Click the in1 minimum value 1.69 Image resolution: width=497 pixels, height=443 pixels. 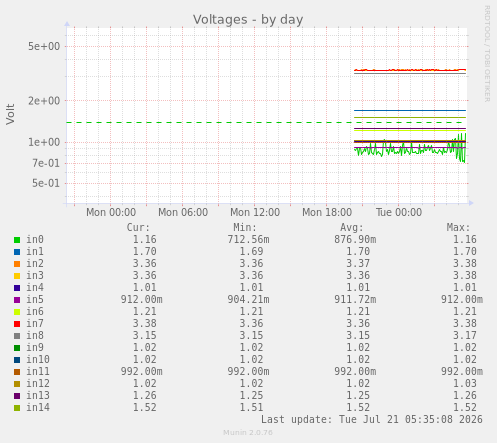click(x=251, y=251)
